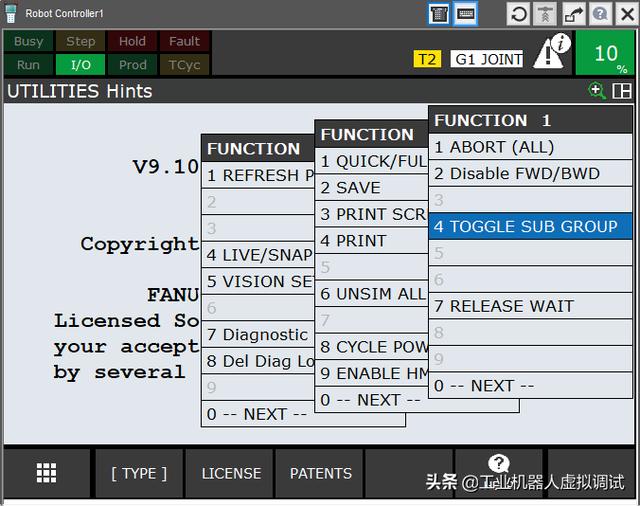Image resolution: width=640 pixels, height=506 pixels.
Task: Open the [ TYPE ] softkey menu
Action: pyautogui.click(x=139, y=473)
